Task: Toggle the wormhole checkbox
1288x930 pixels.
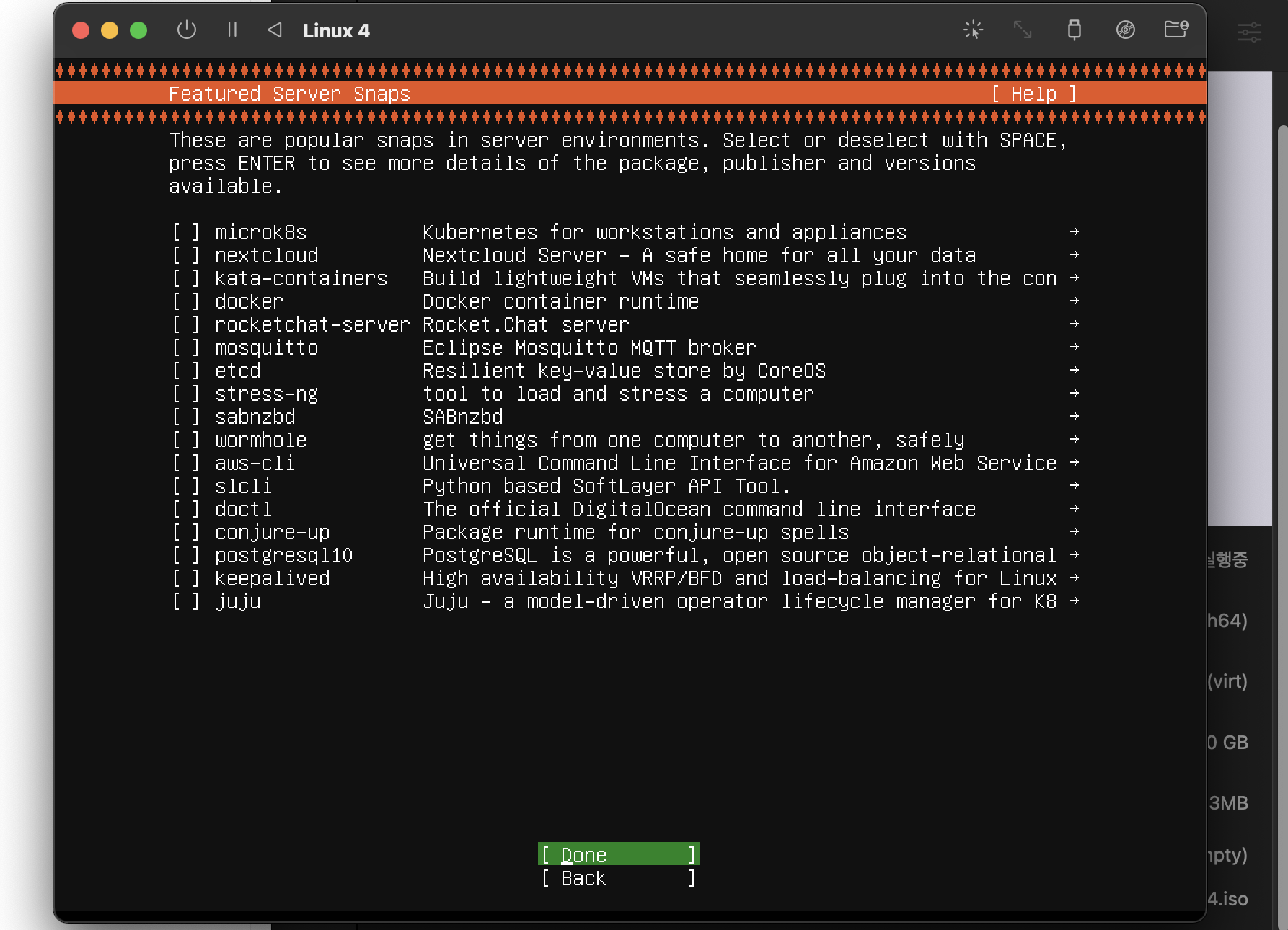Action: coord(185,440)
